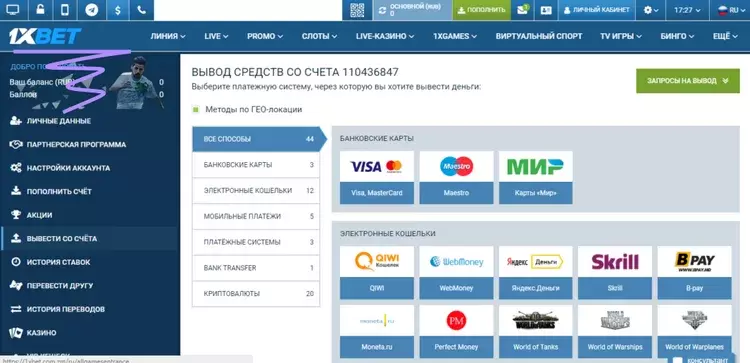Select the Visa, MasterCard payment method
Image resolution: width=750 pixels, height=363 pixels.
coord(377,177)
